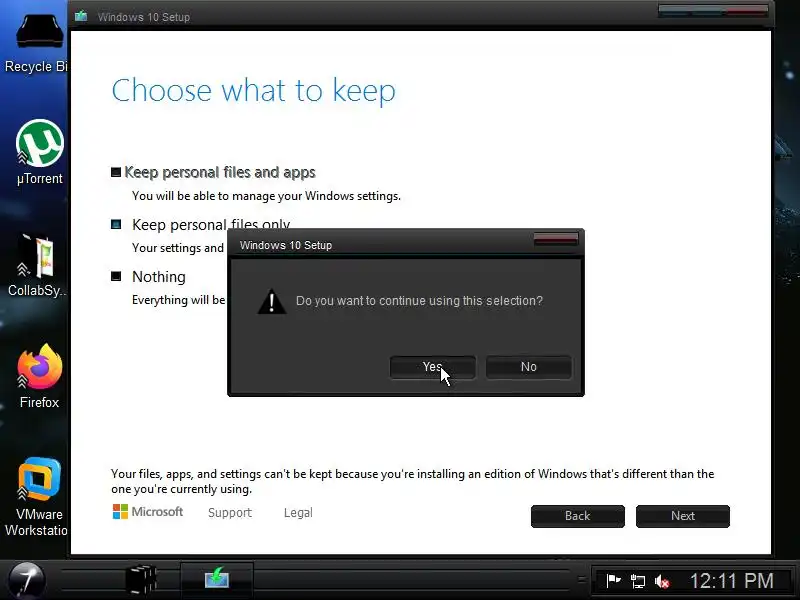Open VMware Workstation desktop shortcut
The height and width of the screenshot is (600, 800).
[x=36, y=497]
